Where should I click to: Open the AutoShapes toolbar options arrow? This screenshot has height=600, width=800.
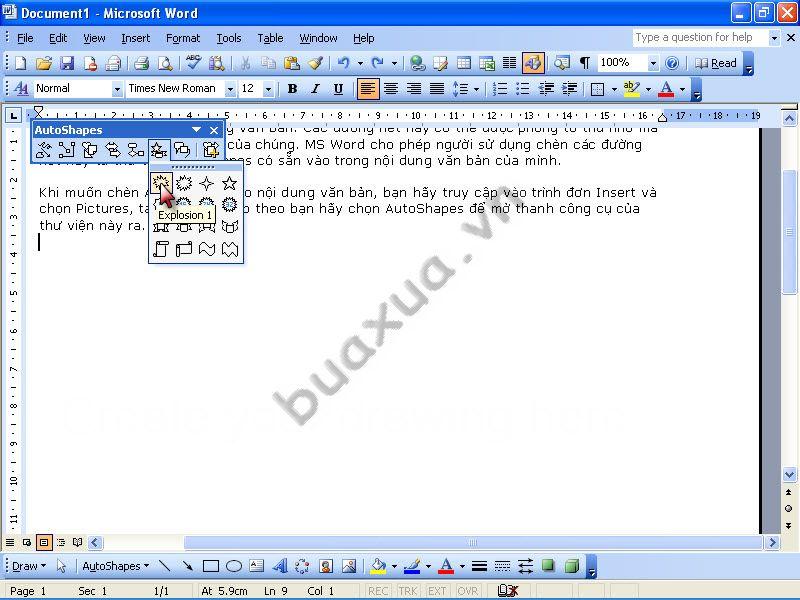pyautogui.click(x=196, y=130)
